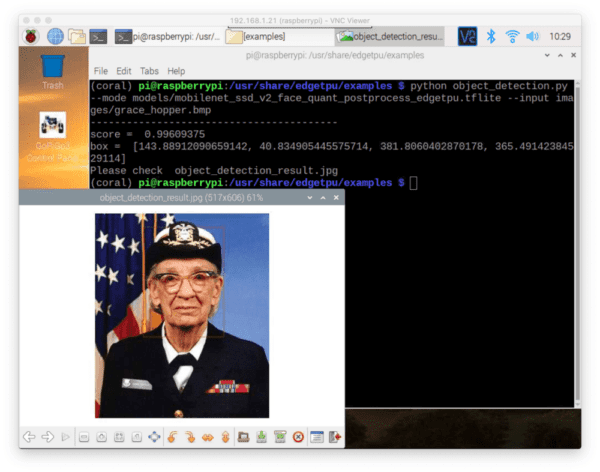Go to next image in viewer

[47, 437]
